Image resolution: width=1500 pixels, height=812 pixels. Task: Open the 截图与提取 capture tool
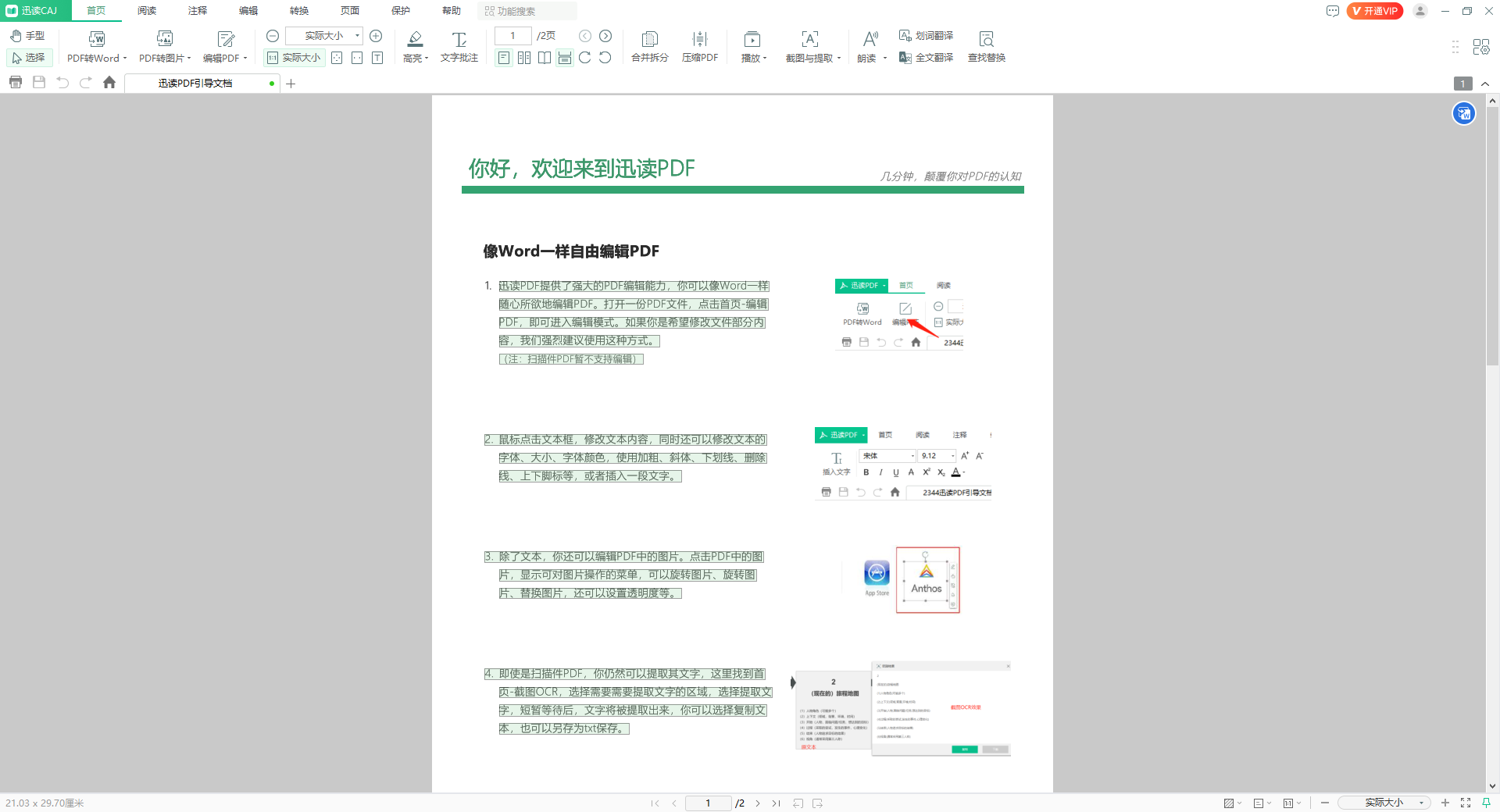click(809, 45)
